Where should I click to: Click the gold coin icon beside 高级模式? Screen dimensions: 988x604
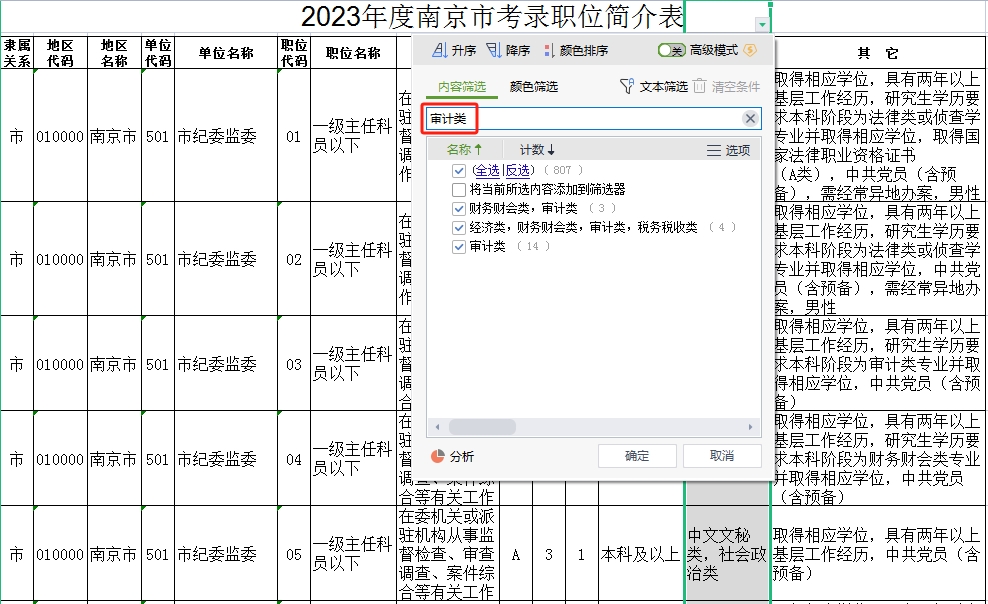tap(750, 50)
